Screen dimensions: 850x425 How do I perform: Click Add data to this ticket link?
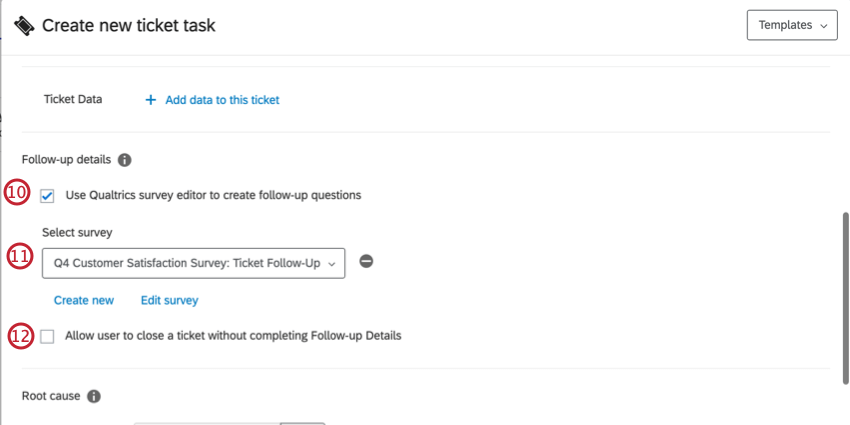tap(222, 100)
